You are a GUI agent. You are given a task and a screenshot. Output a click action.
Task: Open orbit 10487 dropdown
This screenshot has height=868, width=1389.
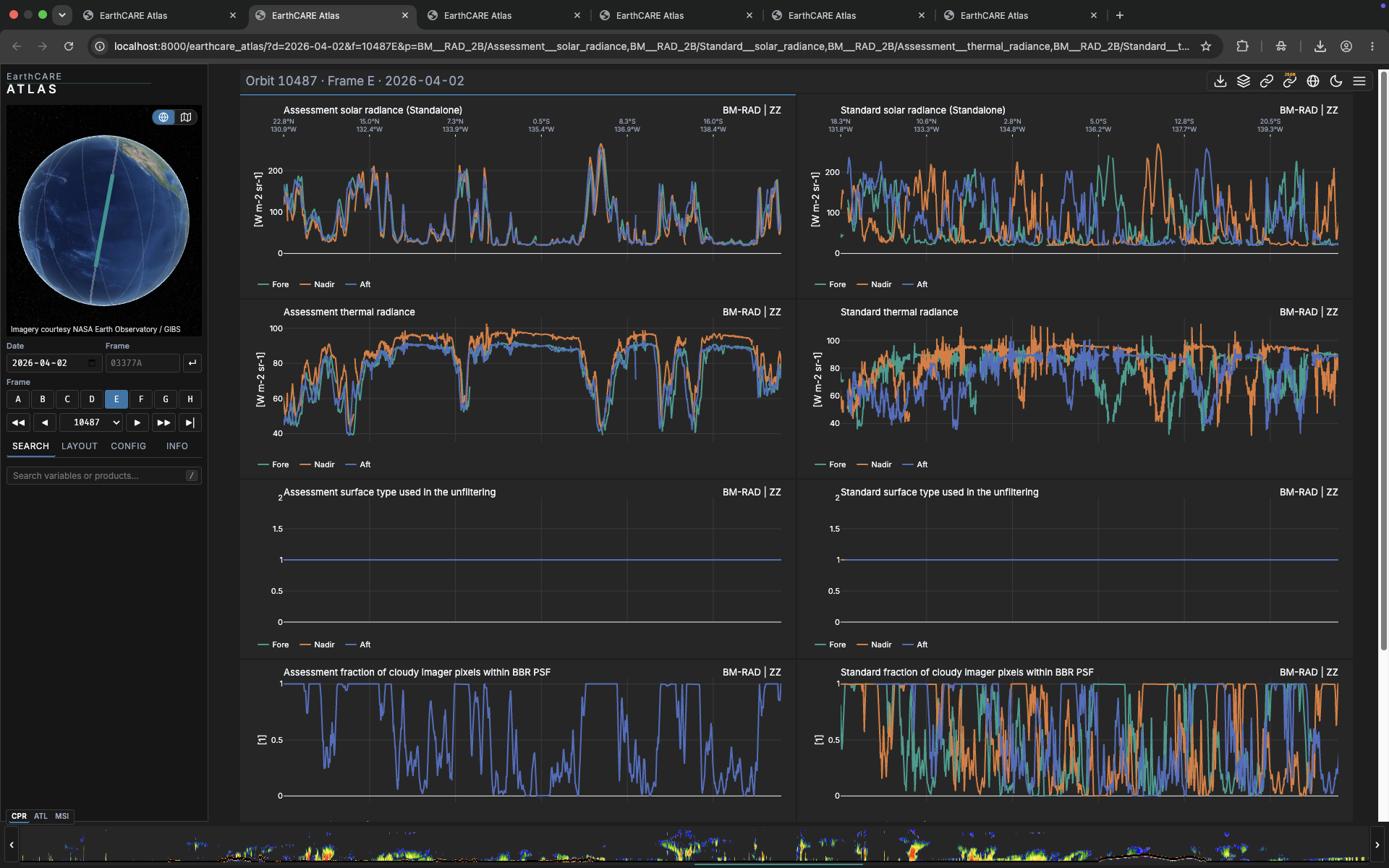(92, 422)
